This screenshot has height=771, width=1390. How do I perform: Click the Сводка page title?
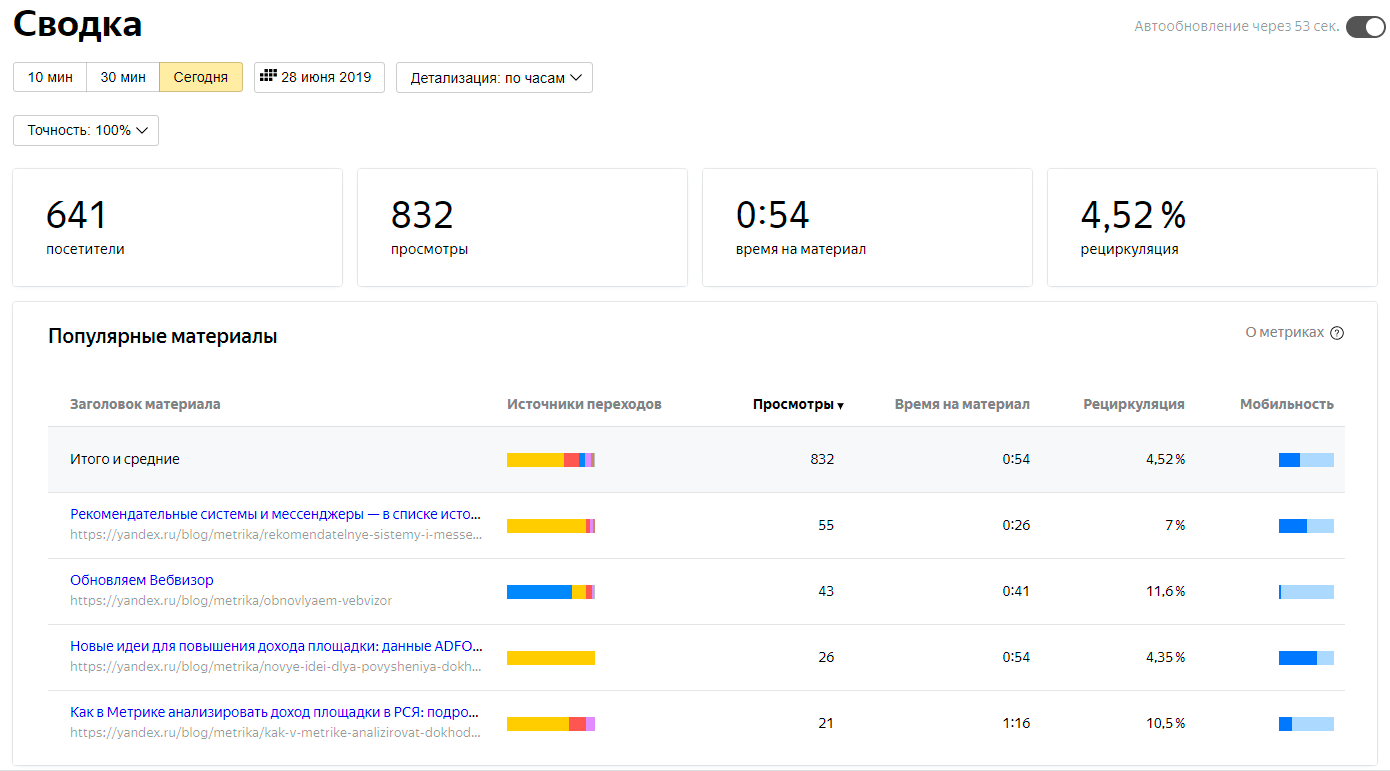coord(78,24)
